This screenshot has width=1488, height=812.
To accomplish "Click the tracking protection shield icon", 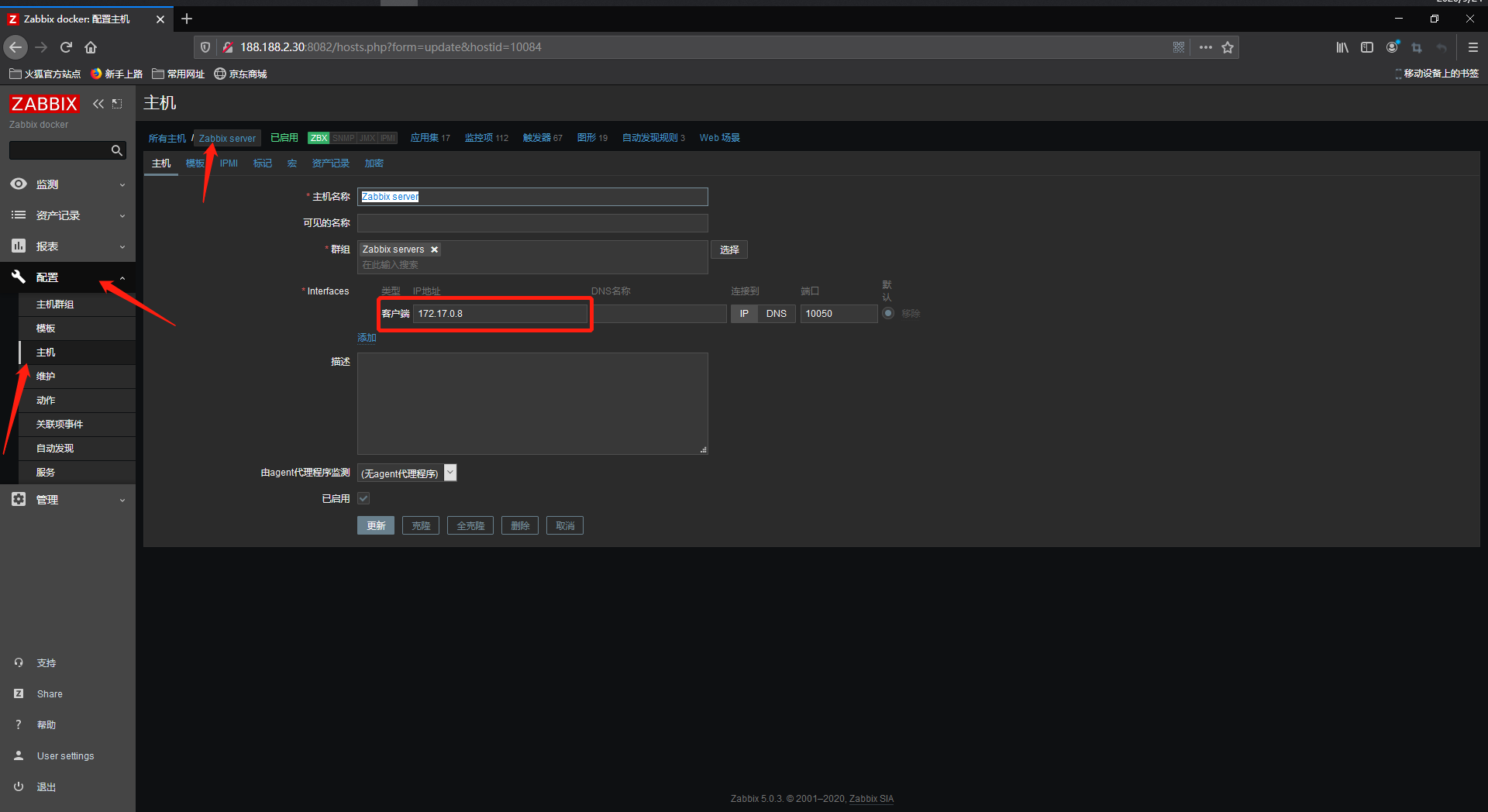I will 205,47.
